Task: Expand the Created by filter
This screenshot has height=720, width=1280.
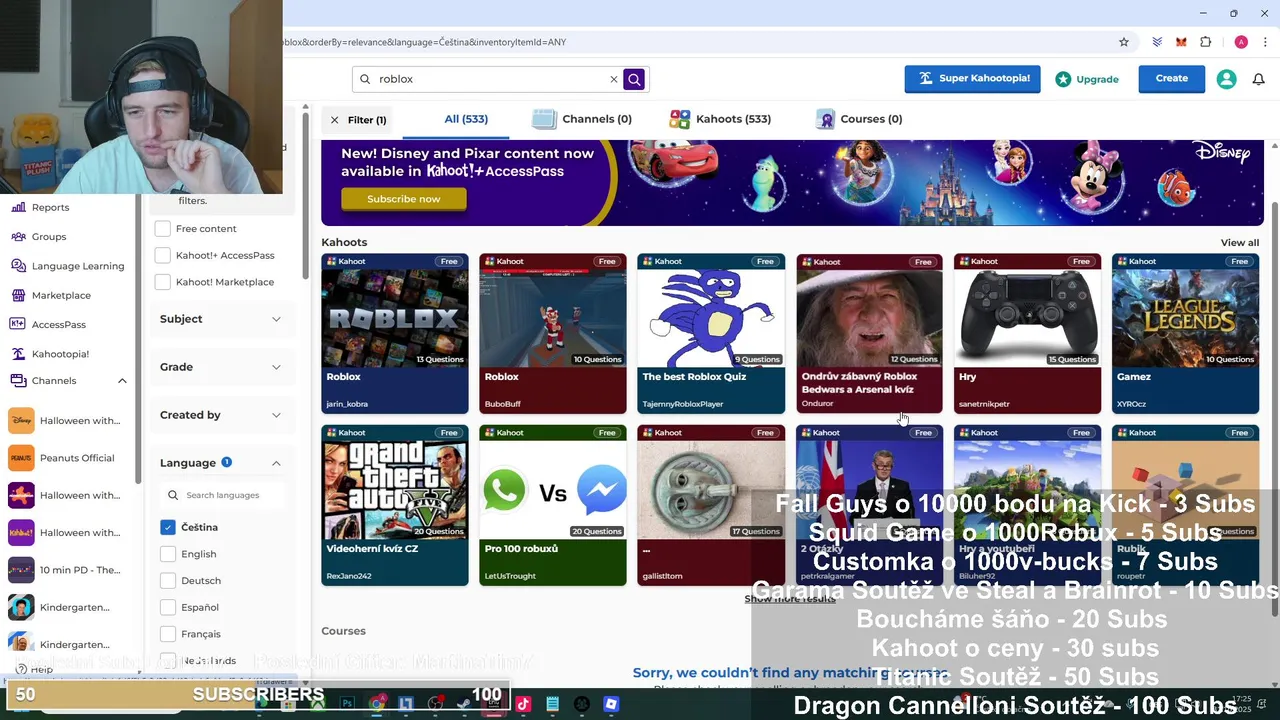Action: (221, 415)
